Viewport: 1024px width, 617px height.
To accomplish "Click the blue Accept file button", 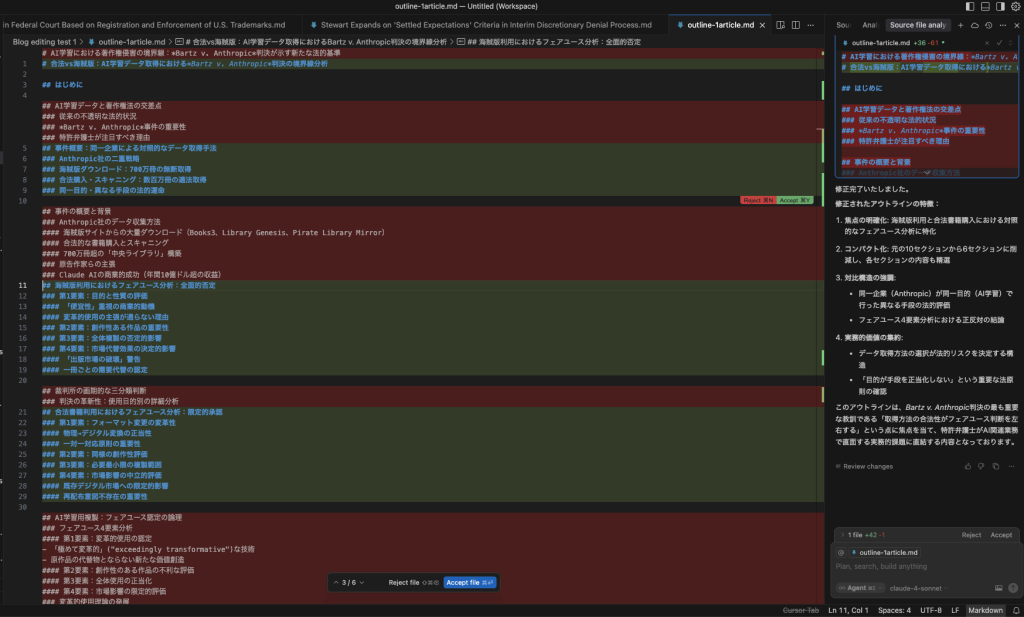I will (470, 582).
